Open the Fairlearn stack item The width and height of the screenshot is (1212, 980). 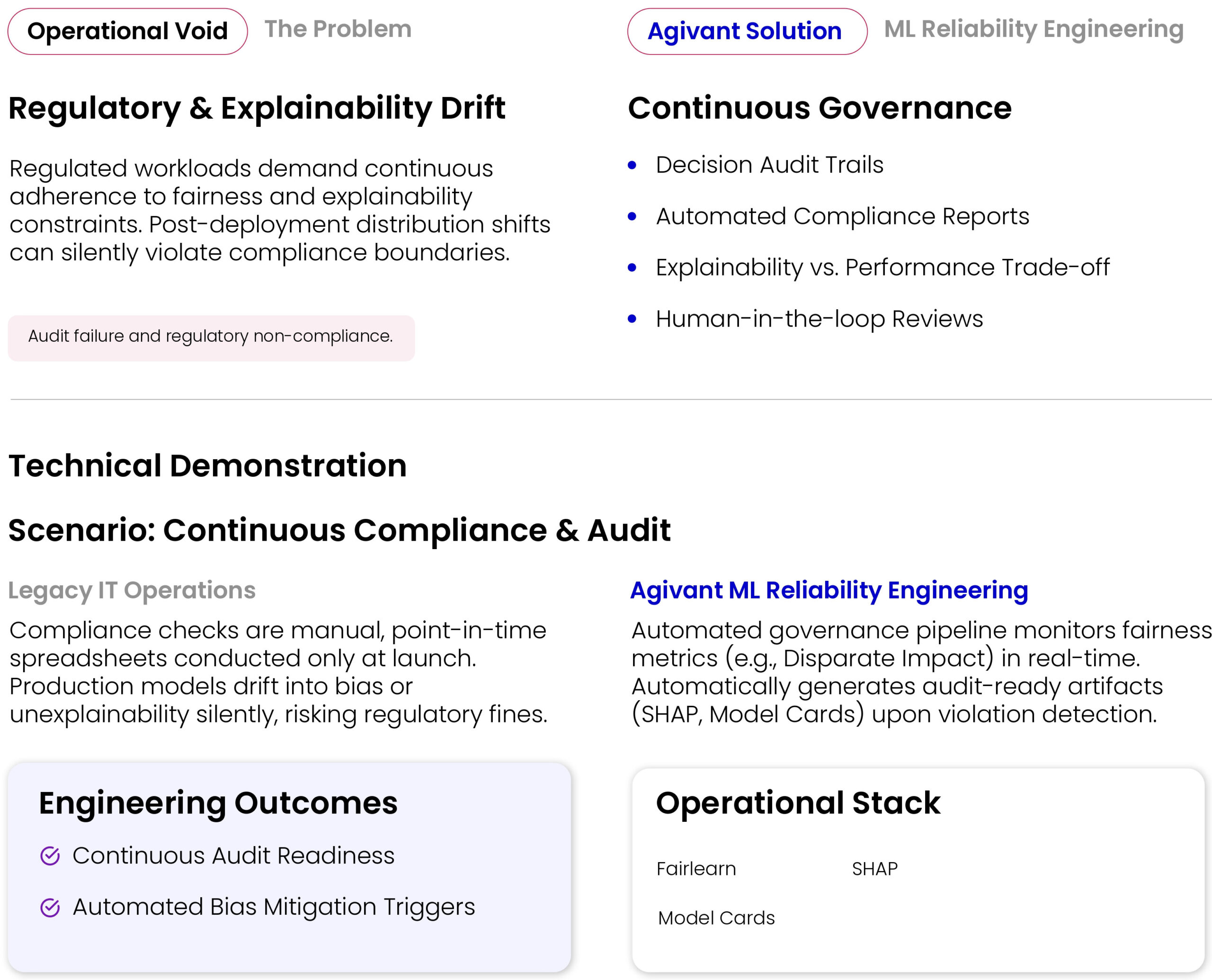coord(695,869)
